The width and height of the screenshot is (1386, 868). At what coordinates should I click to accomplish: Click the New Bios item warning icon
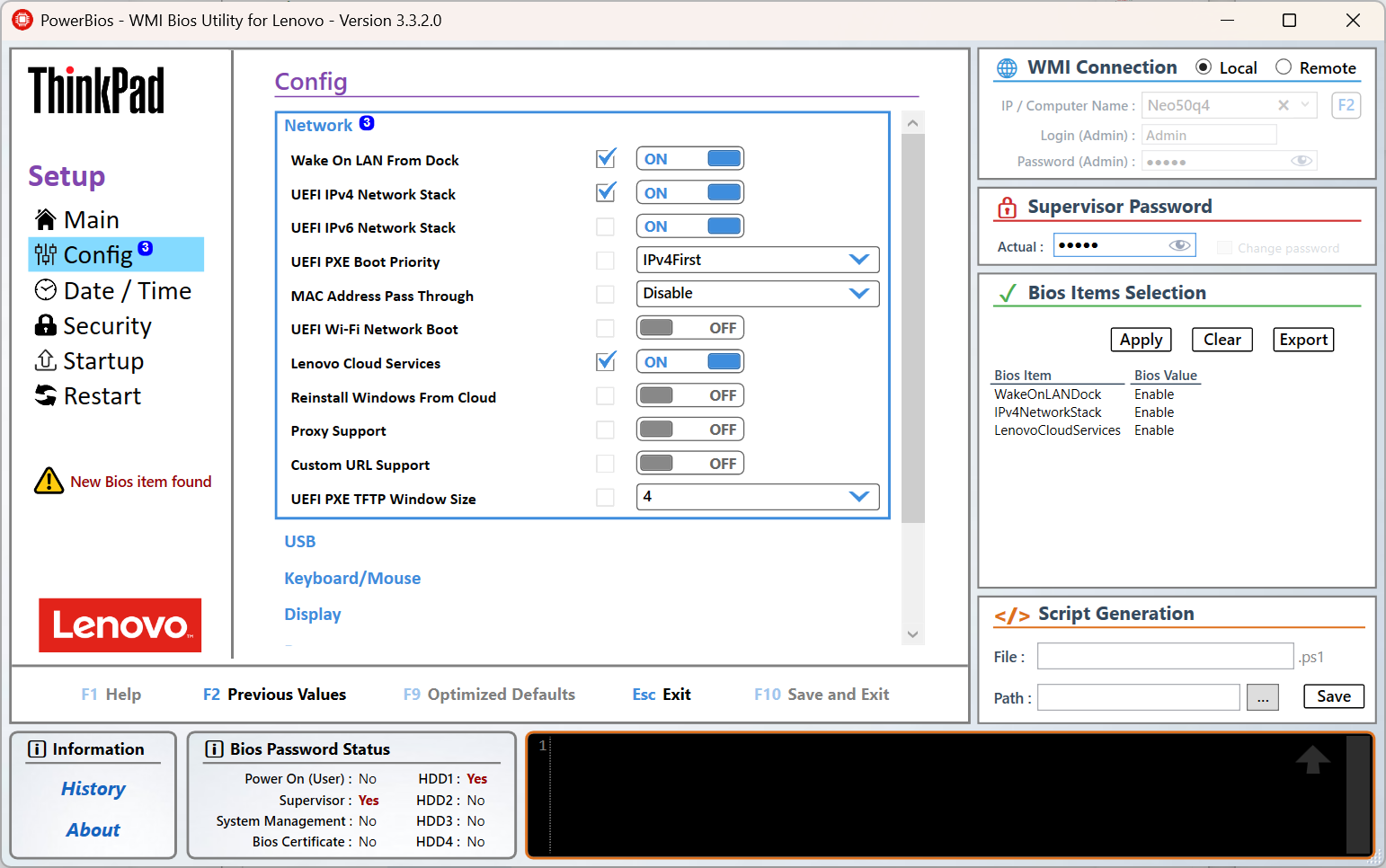click(49, 482)
